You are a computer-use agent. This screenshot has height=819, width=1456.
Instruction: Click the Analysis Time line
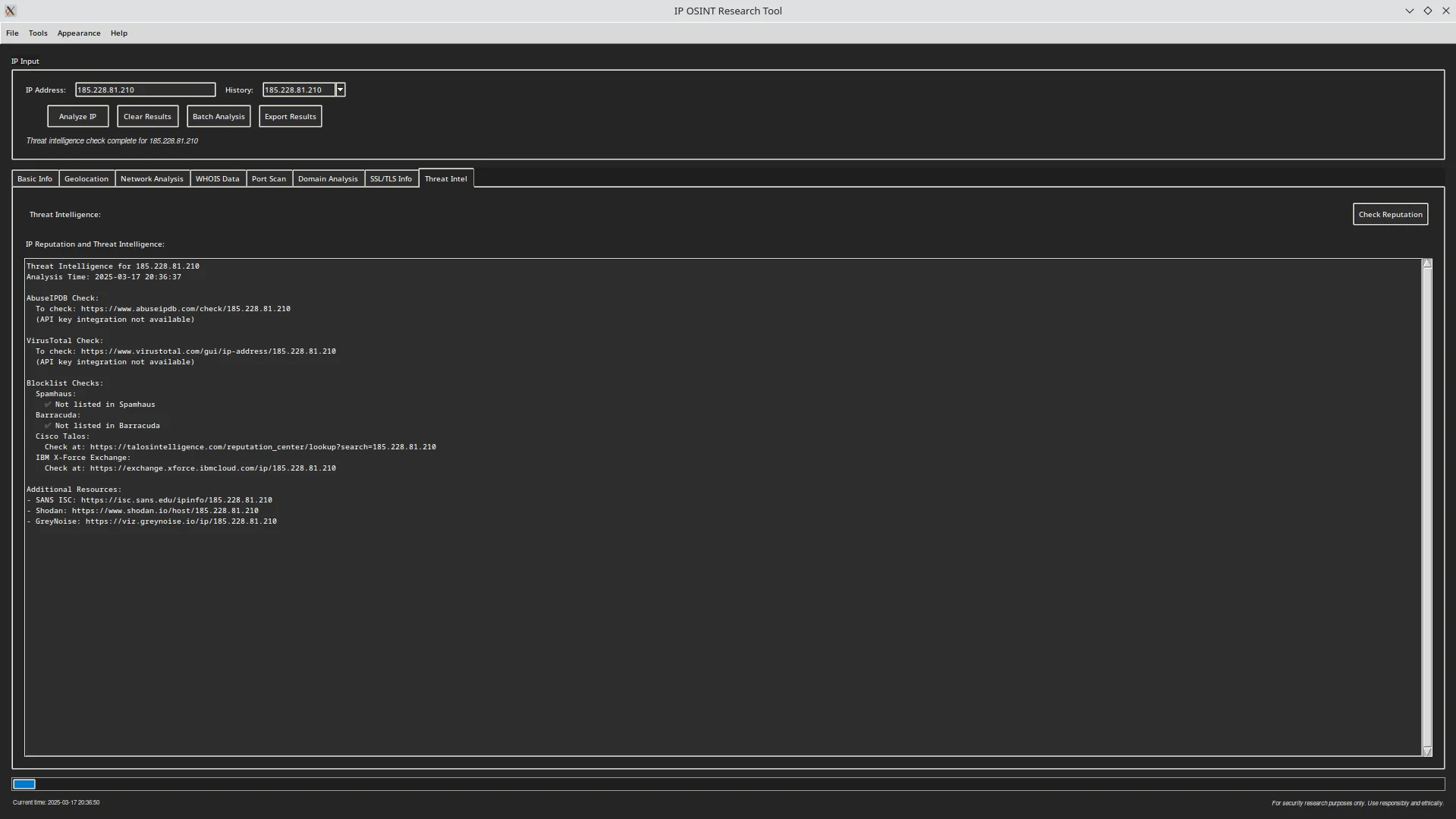point(104,277)
